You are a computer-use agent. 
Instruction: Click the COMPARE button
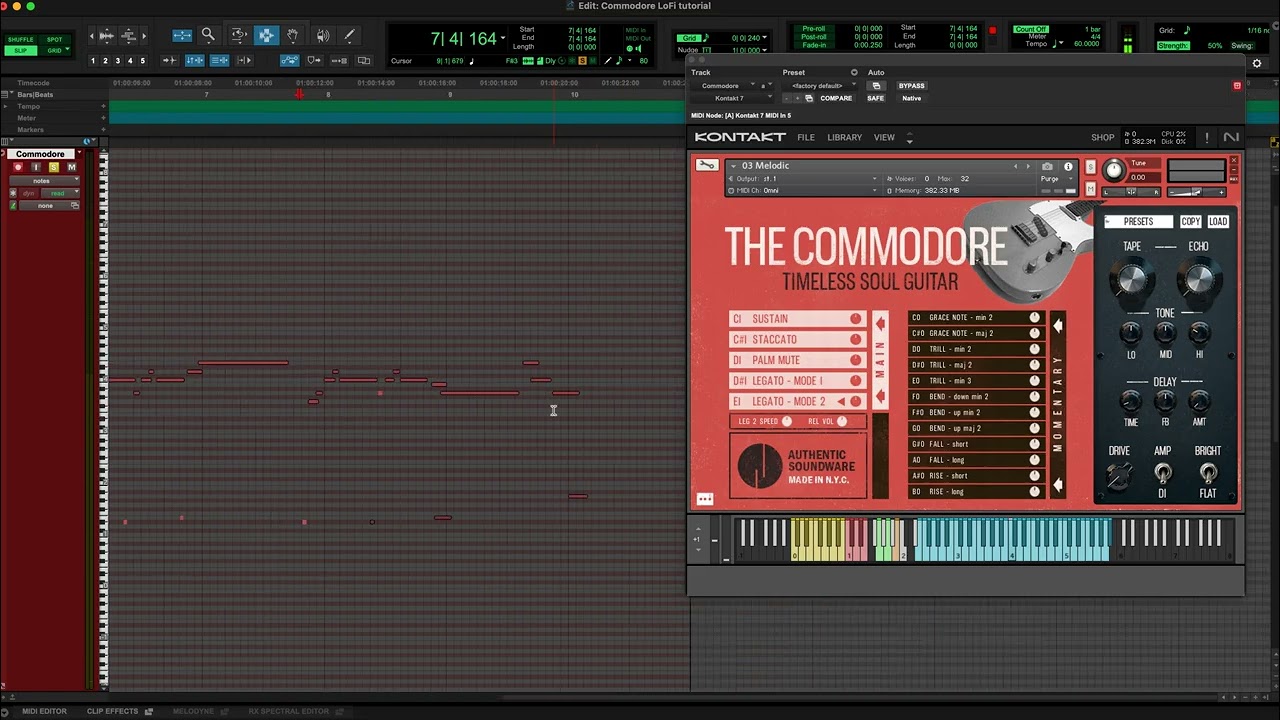836,98
